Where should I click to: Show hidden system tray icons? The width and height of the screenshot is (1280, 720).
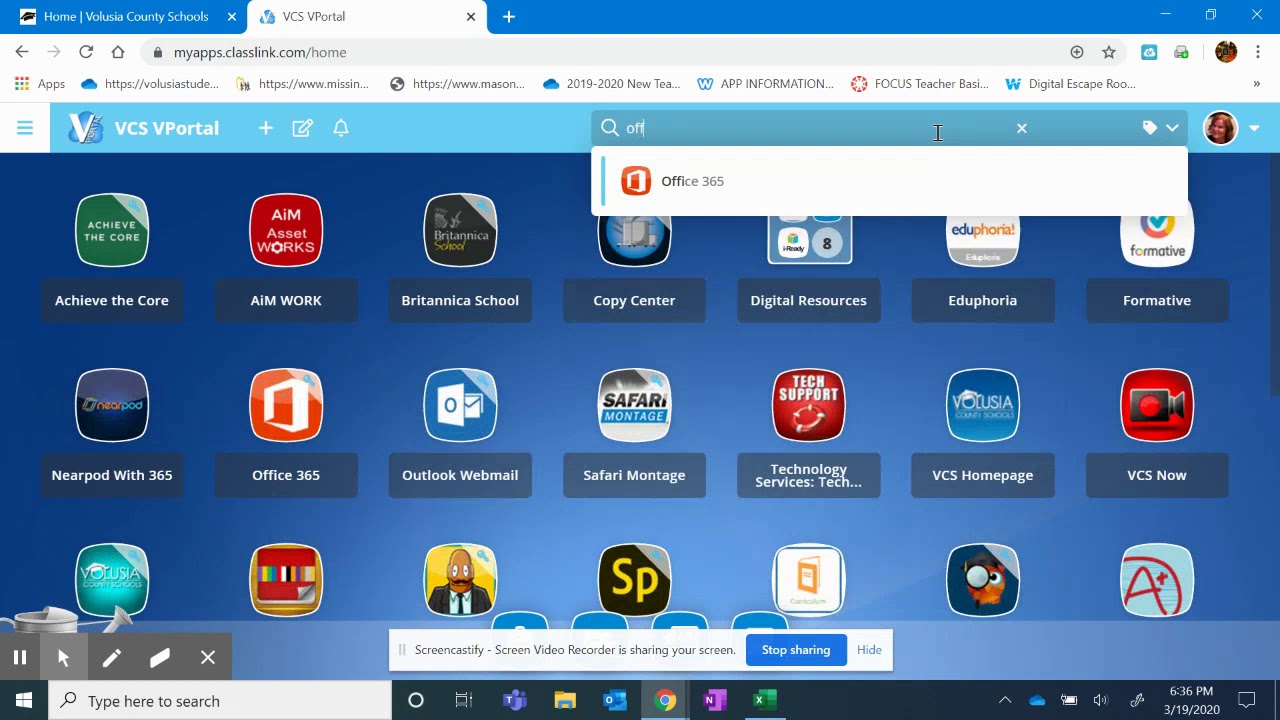pos(1005,700)
